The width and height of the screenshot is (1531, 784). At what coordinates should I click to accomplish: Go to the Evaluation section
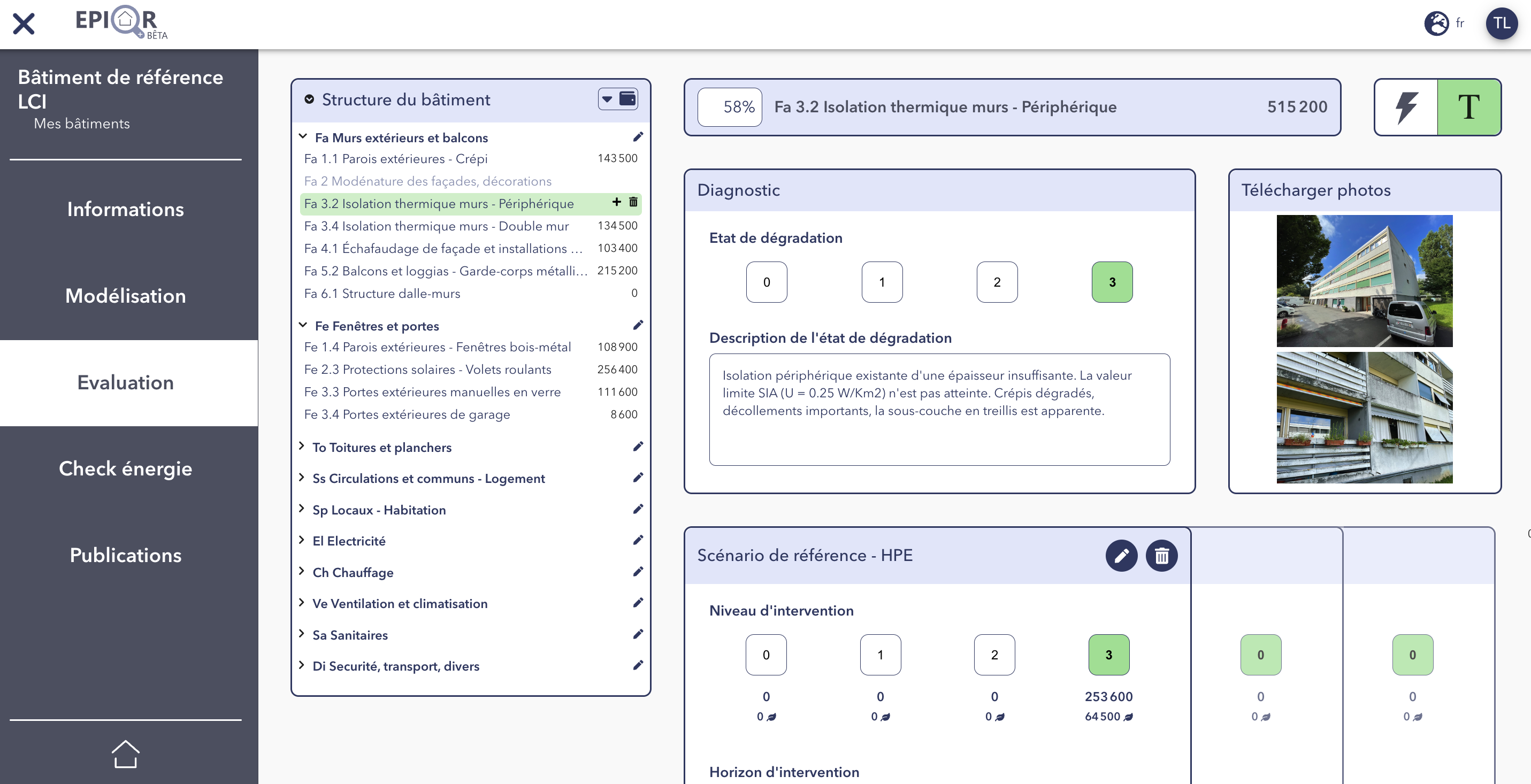click(x=125, y=382)
